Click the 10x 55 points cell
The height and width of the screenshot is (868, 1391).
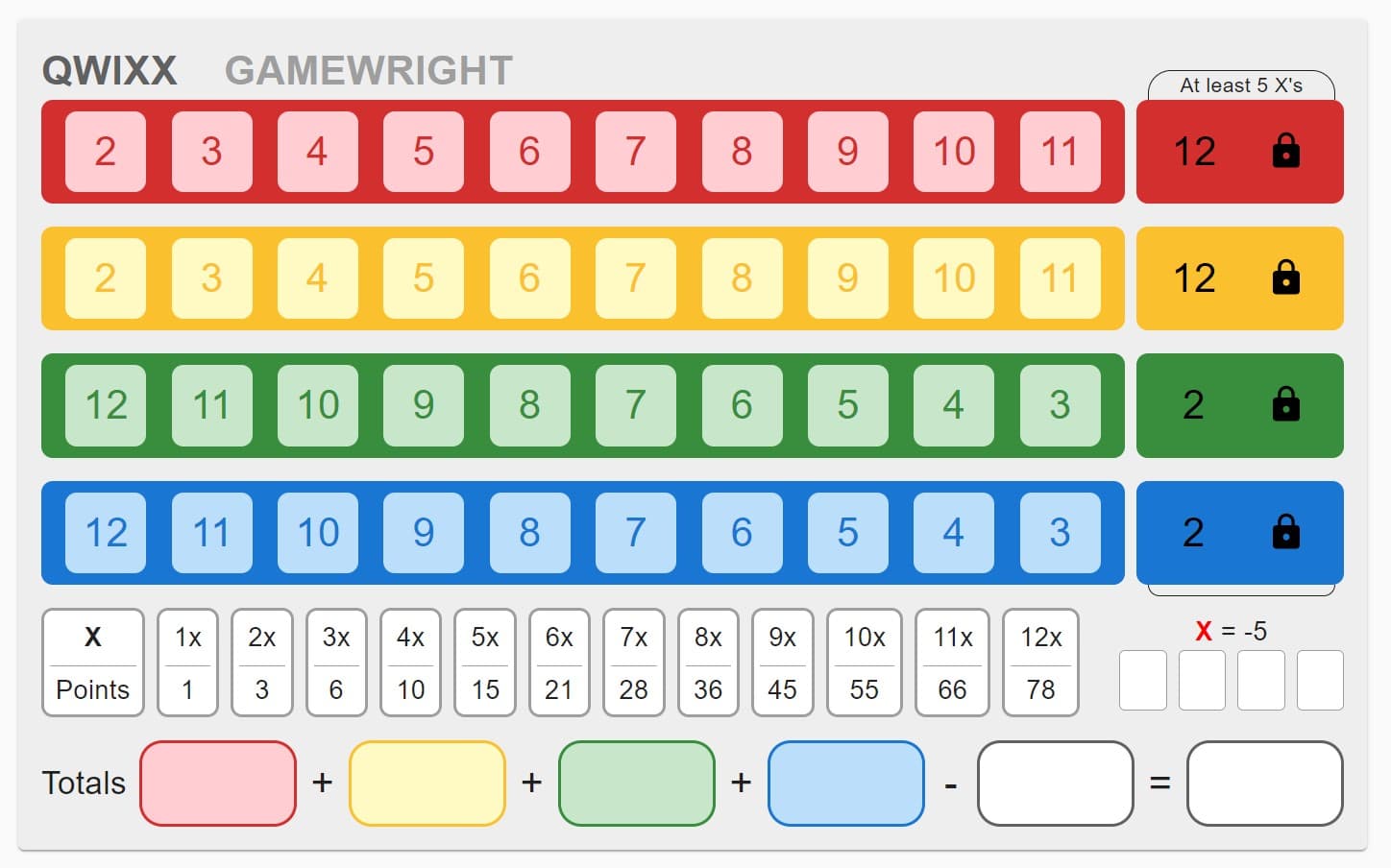[865, 663]
